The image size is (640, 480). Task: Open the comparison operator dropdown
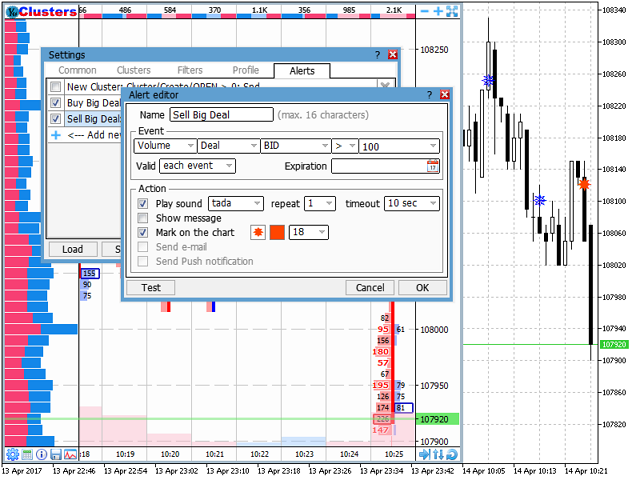tap(345, 145)
